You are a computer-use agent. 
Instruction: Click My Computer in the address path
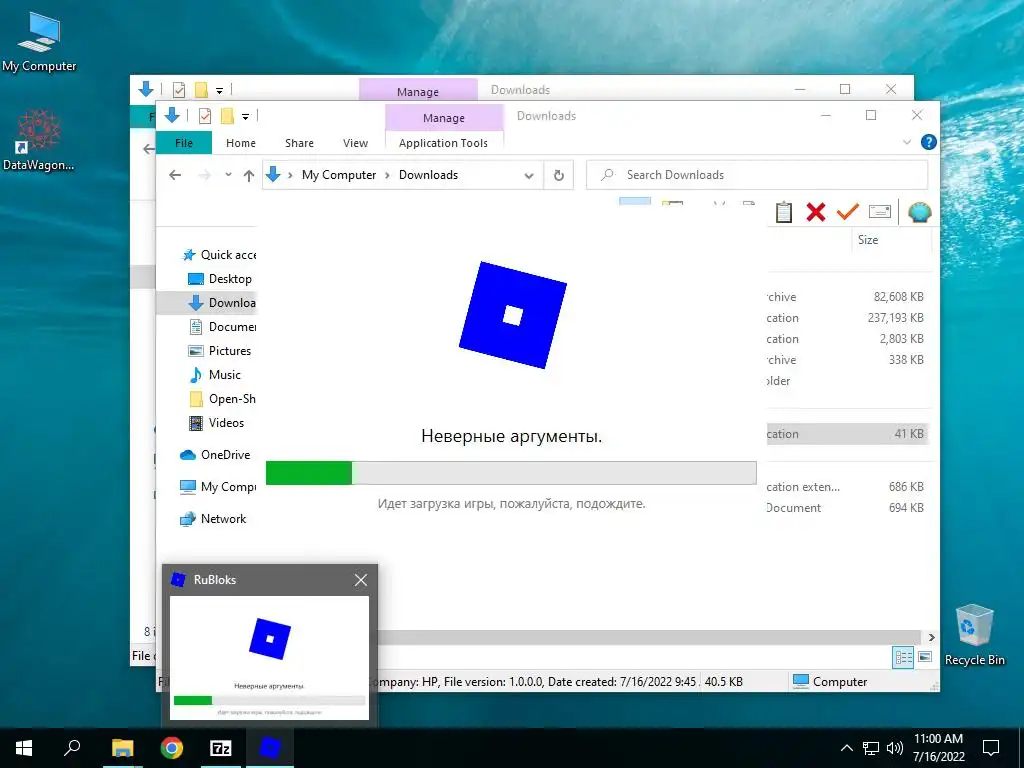(339, 175)
